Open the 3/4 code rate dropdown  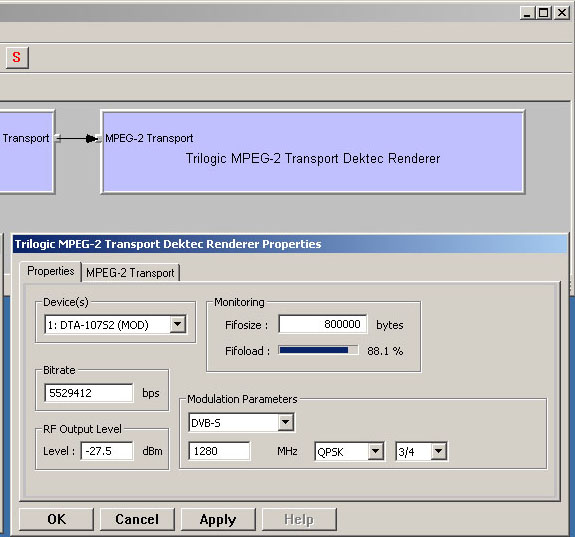pyautogui.click(x=439, y=451)
